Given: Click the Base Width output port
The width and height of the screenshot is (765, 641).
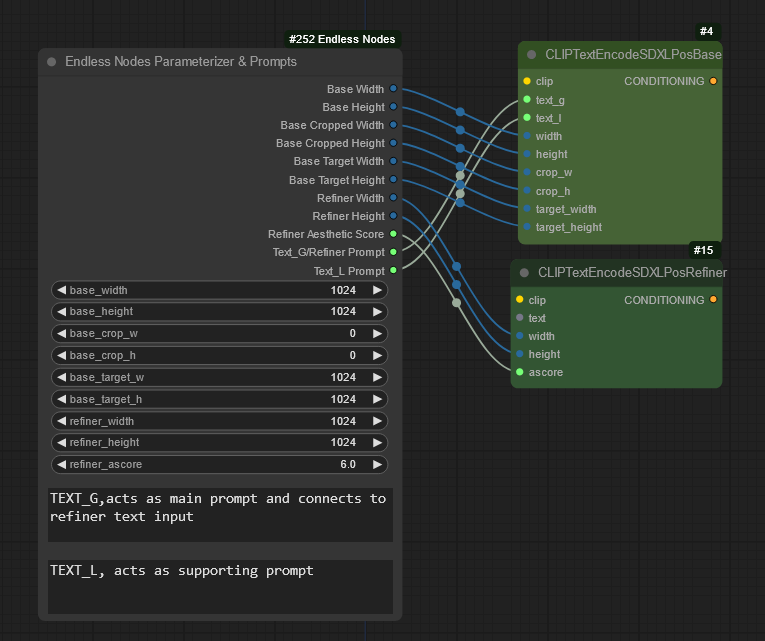Looking at the screenshot, I should pos(393,89).
